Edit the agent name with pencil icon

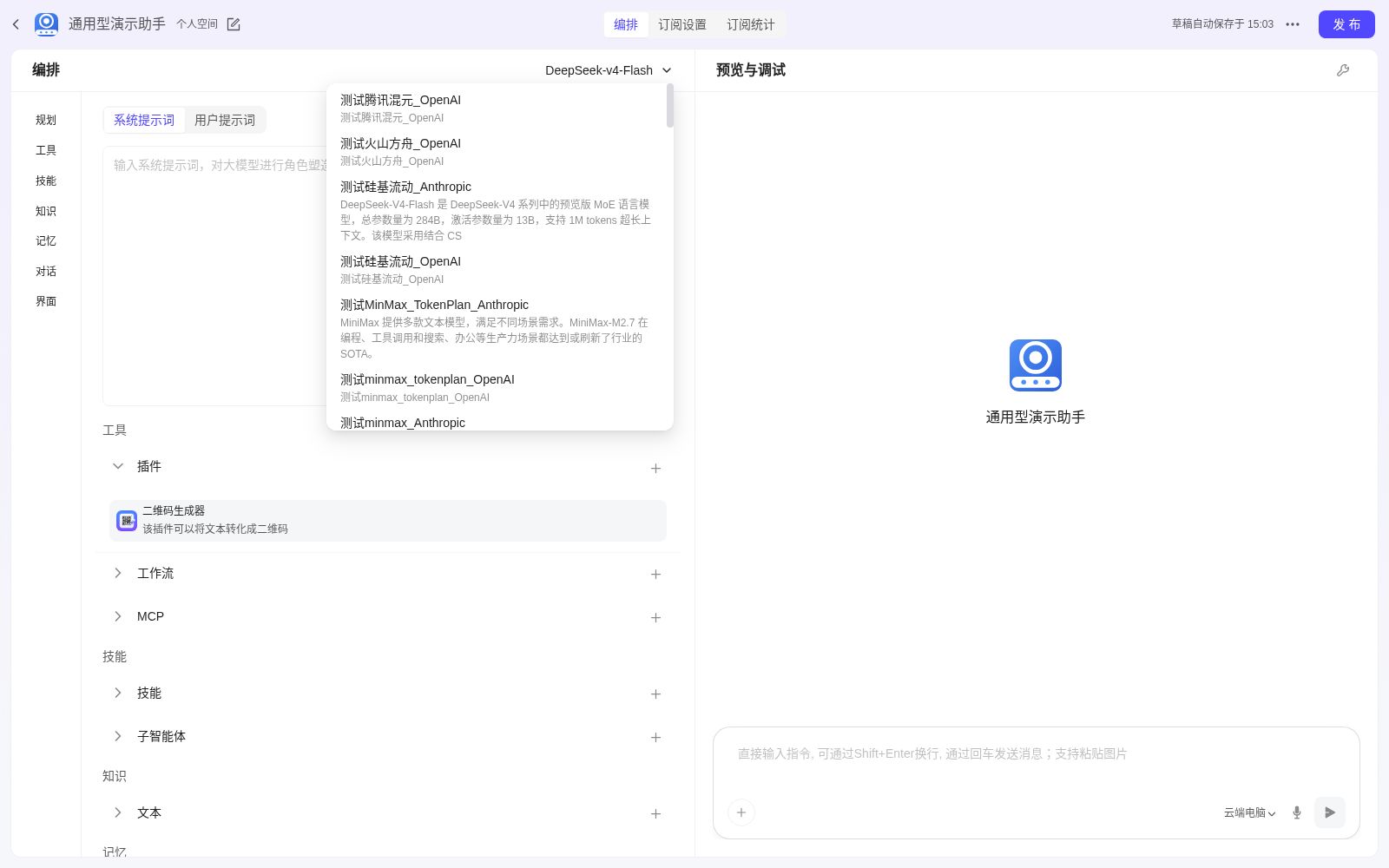[x=234, y=24]
